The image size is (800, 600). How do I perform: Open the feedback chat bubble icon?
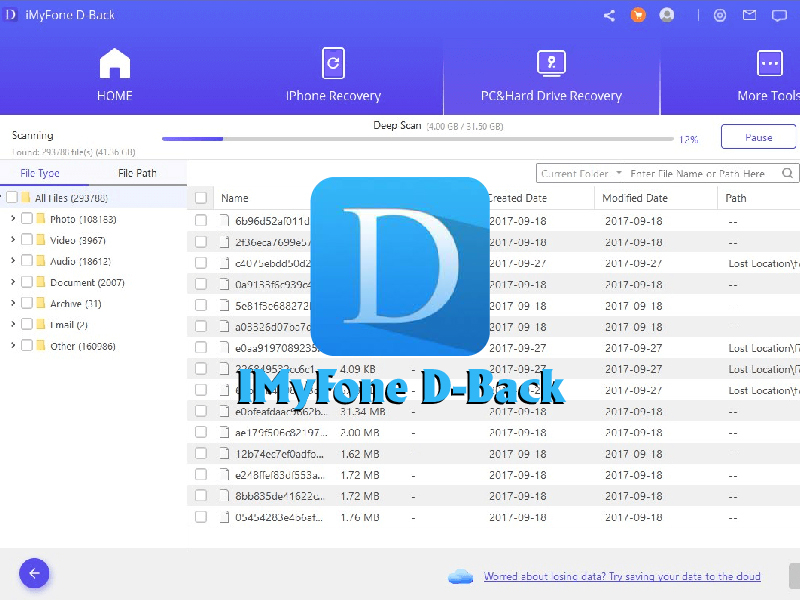click(779, 16)
